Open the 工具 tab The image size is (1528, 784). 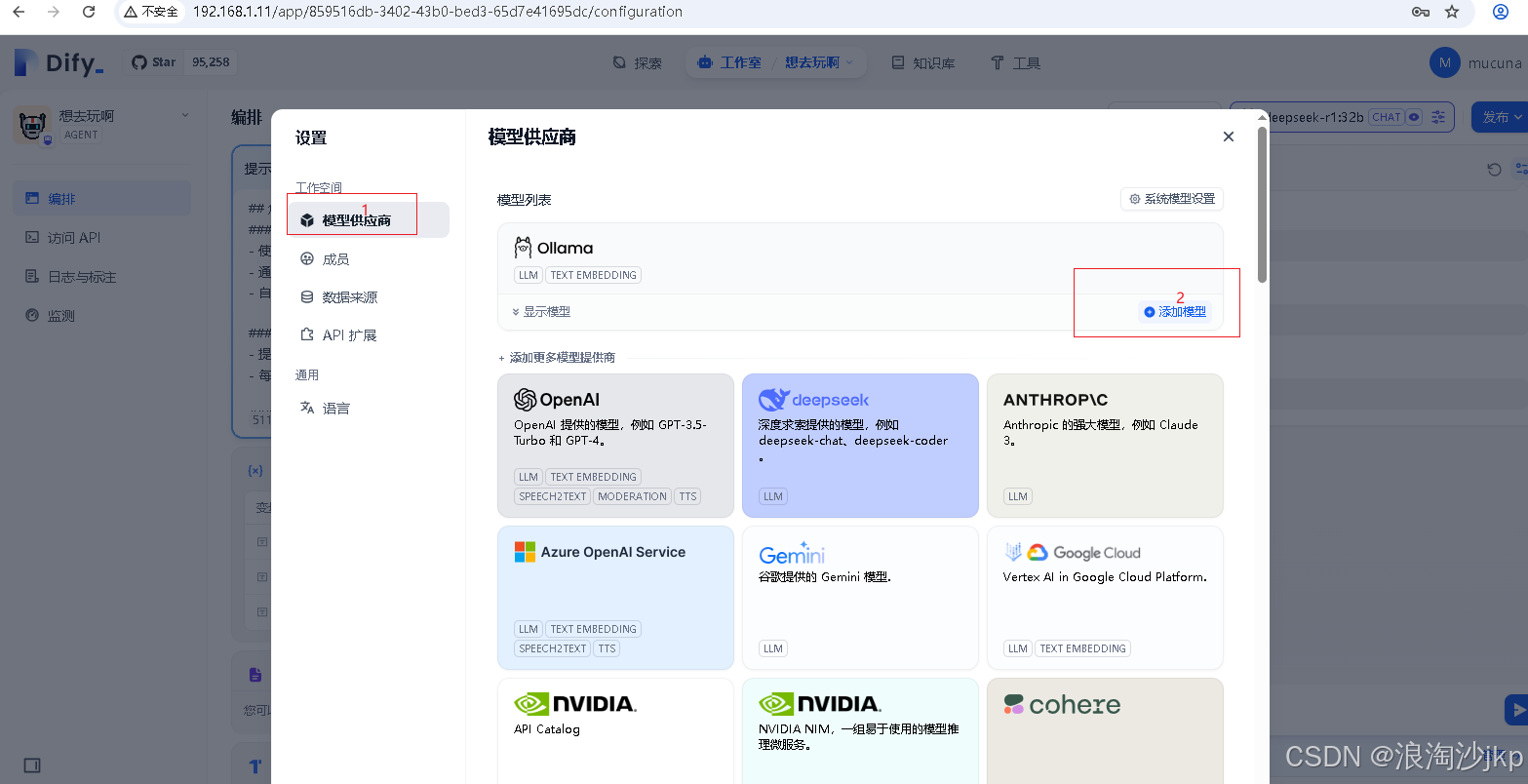pos(1016,62)
